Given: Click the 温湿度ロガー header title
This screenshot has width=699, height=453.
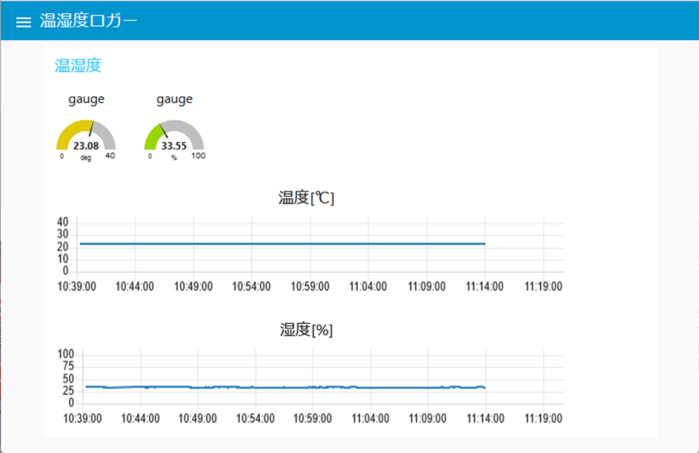Looking at the screenshot, I should pyautogui.click(x=88, y=21).
